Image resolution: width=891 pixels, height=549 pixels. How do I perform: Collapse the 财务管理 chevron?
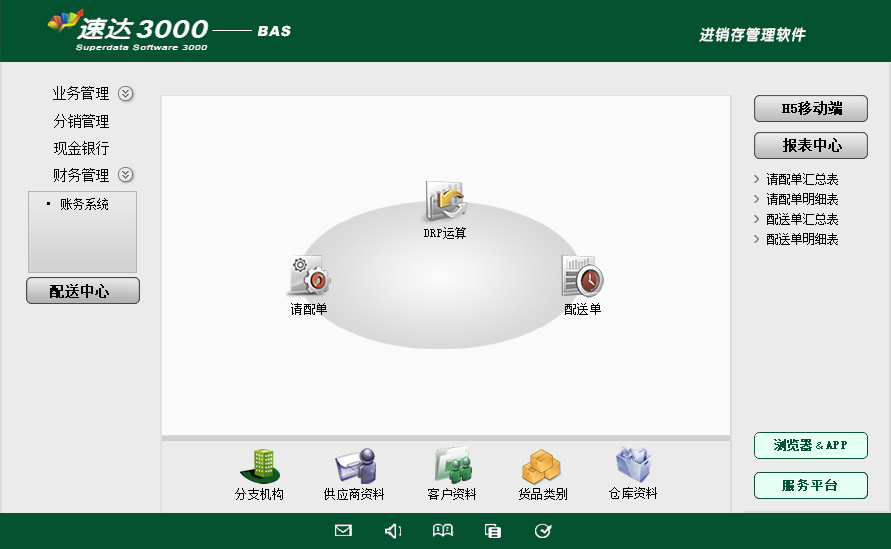pyautogui.click(x=126, y=175)
